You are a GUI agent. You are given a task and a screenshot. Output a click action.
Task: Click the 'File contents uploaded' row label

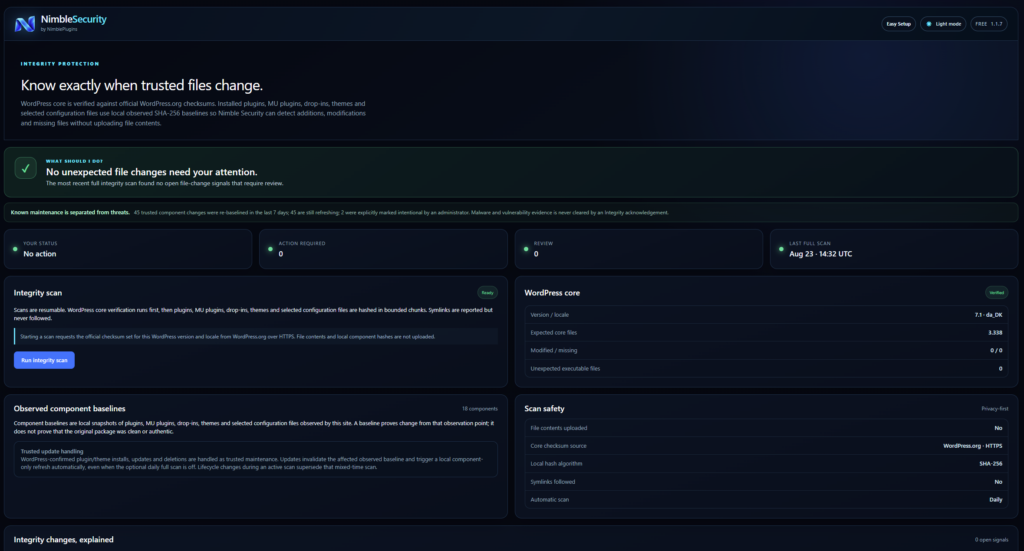point(558,428)
